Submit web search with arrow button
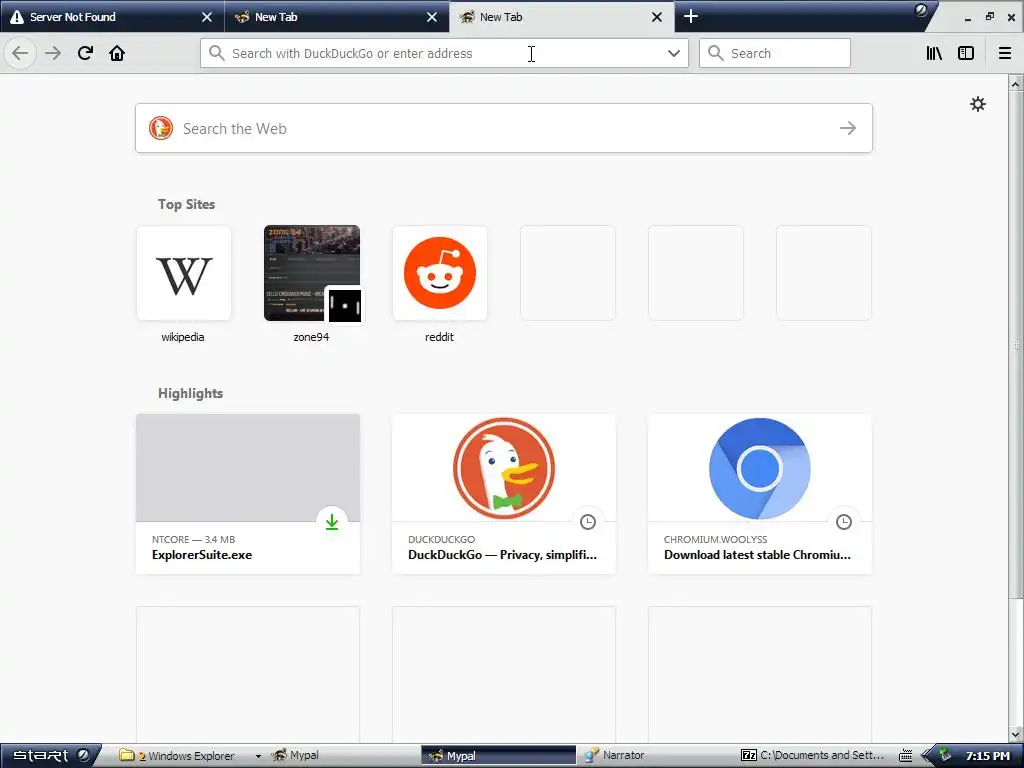Image resolution: width=1024 pixels, height=768 pixels. point(848,128)
